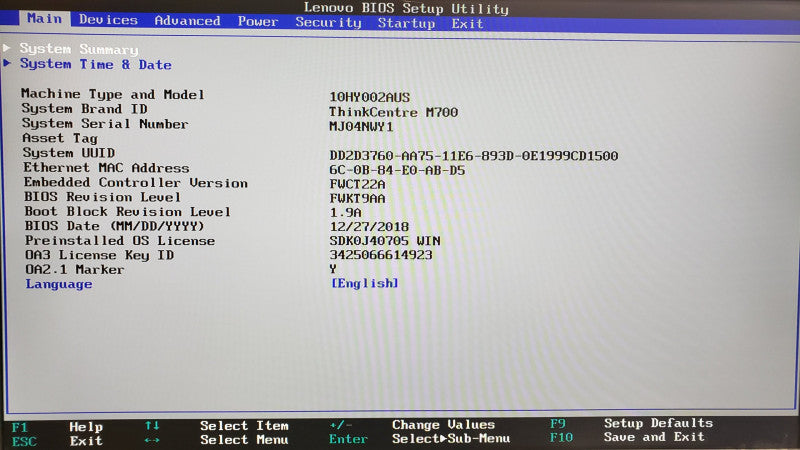Click the OA2.1 Marker label
This screenshot has width=800, height=450.
pyautogui.click(x=74, y=269)
